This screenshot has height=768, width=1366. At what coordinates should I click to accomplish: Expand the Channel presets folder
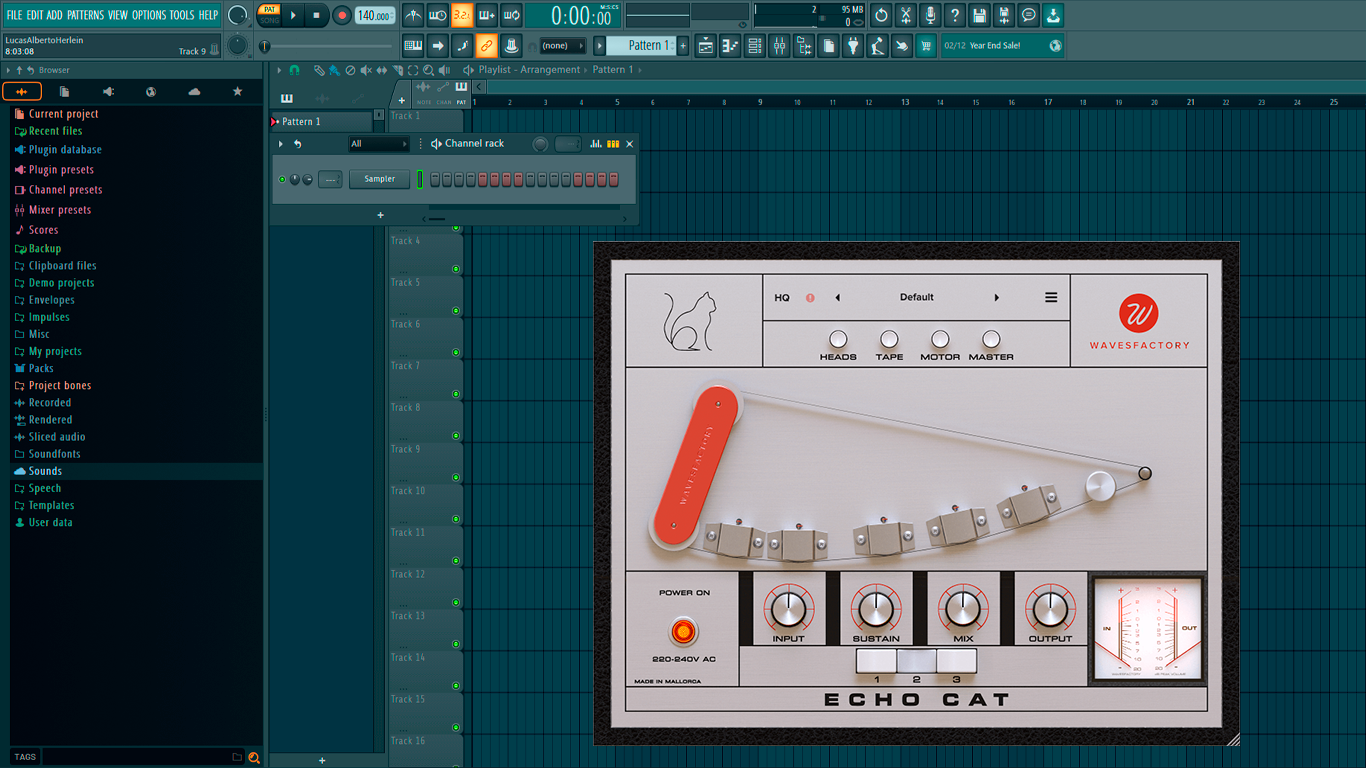(65, 190)
